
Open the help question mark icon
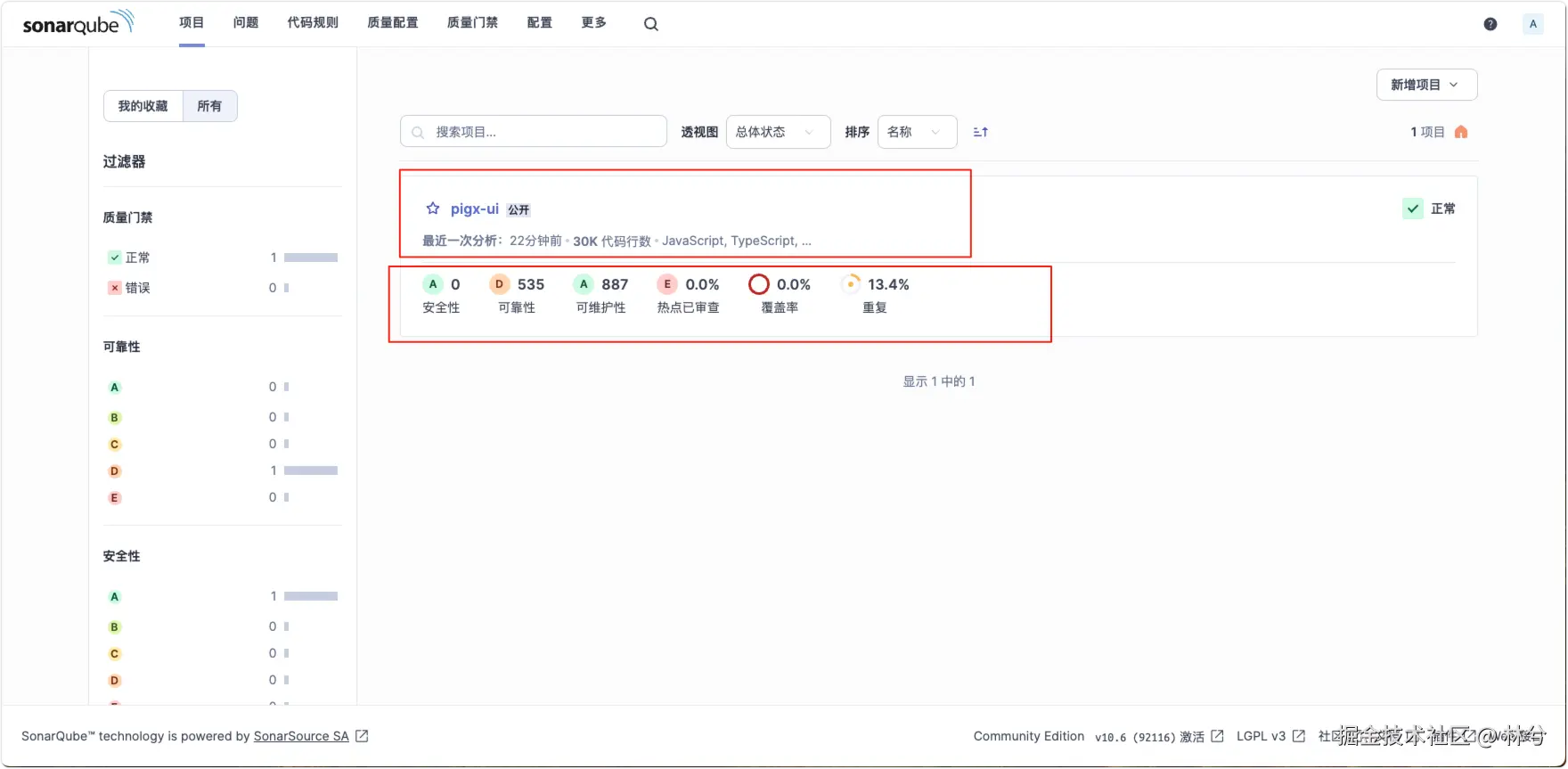(x=1490, y=24)
